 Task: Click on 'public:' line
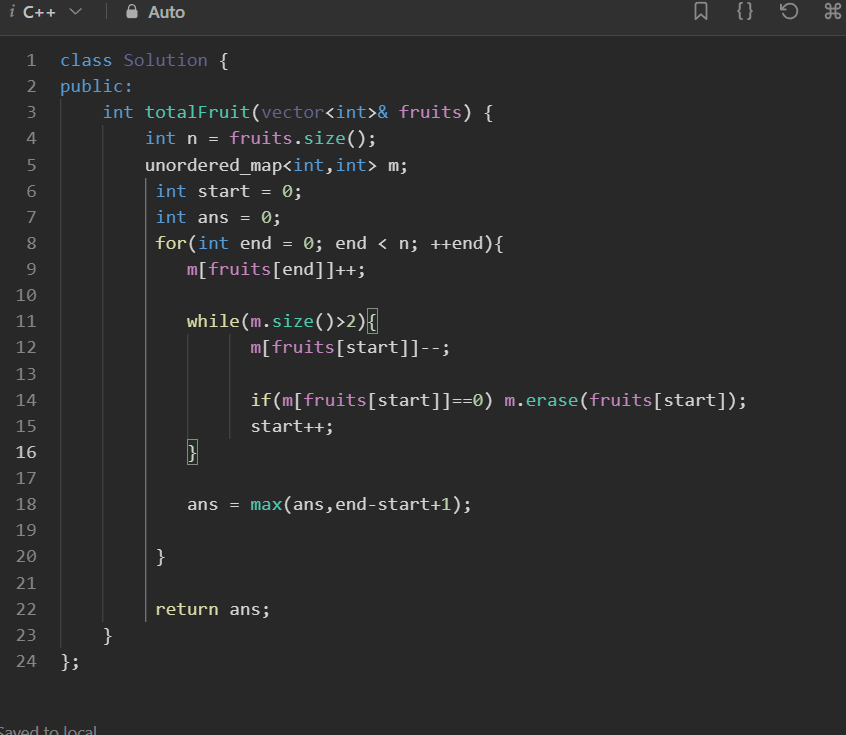point(96,86)
